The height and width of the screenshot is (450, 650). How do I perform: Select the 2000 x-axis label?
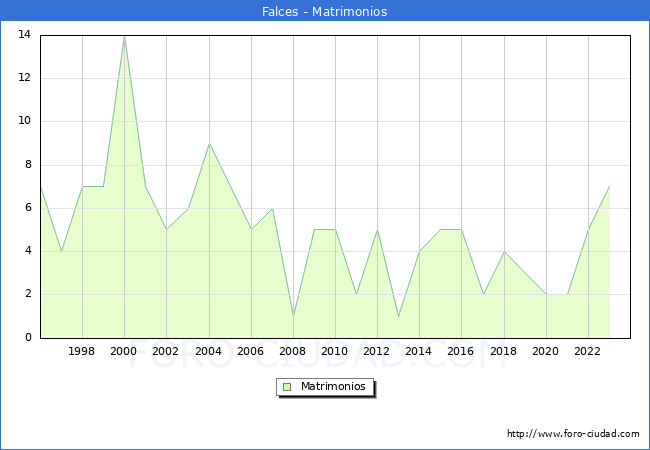pyautogui.click(x=124, y=351)
